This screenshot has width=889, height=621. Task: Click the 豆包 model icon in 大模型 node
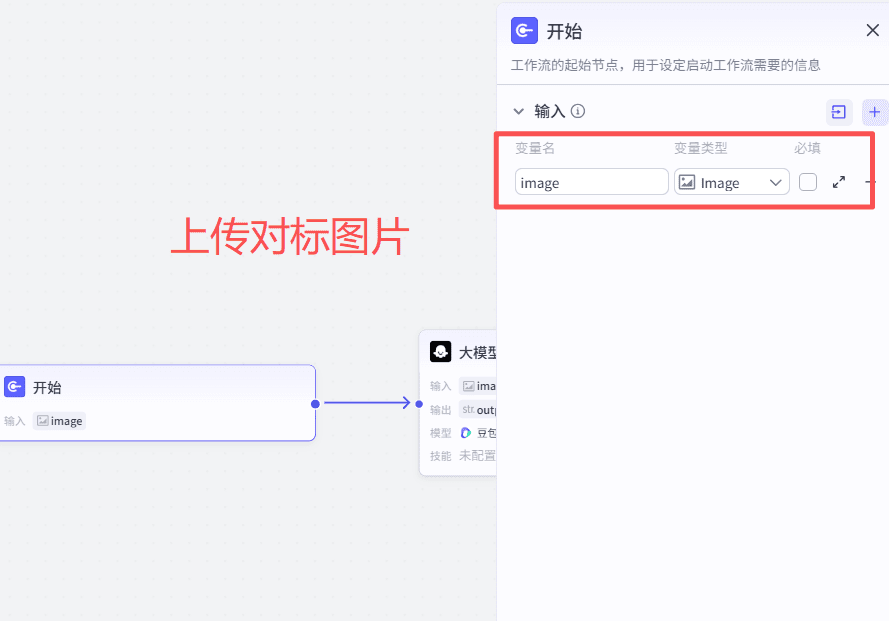pos(466,433)
